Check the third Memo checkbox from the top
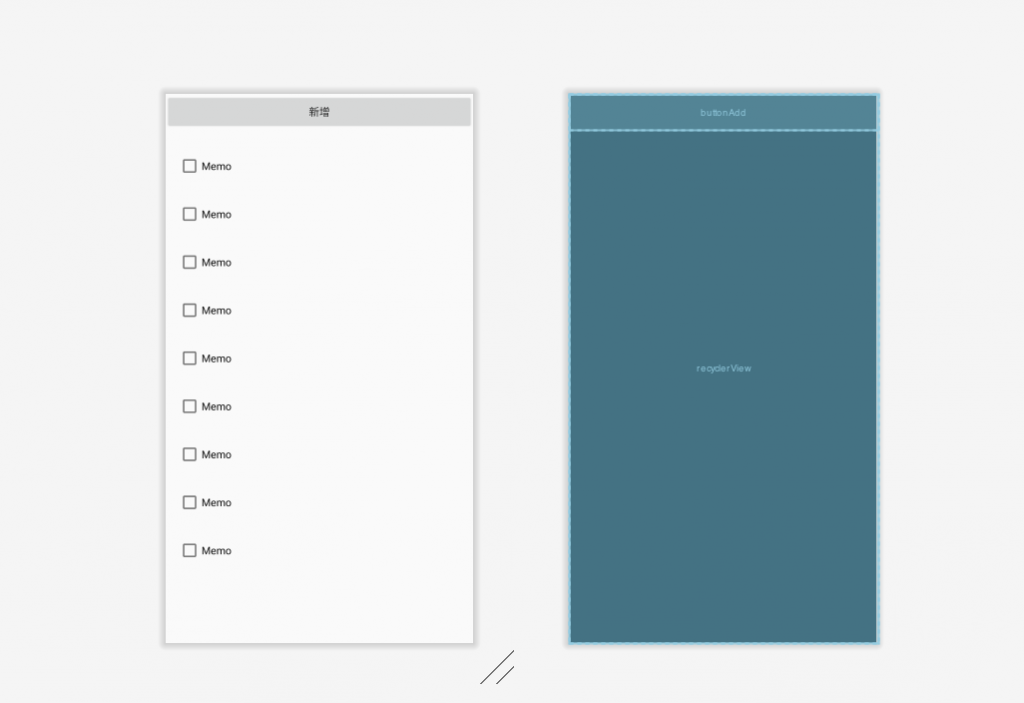 (189, 262)
